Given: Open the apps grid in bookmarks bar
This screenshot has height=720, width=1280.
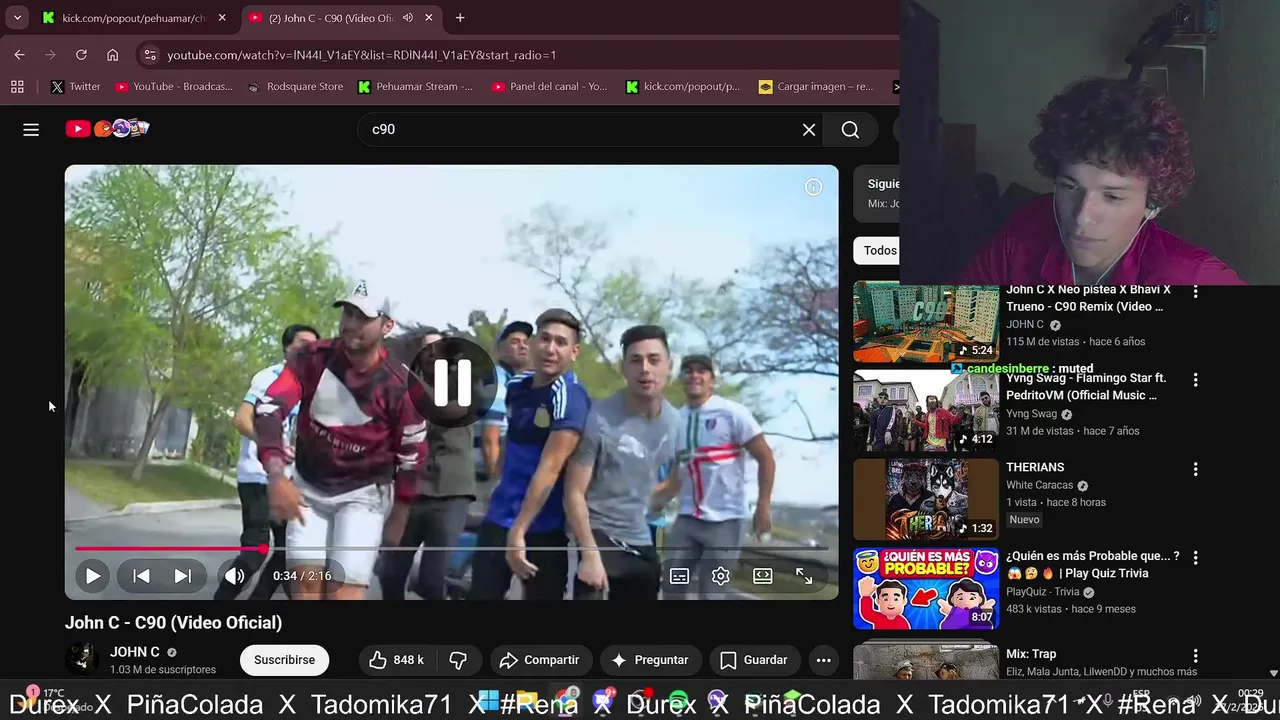Looking at the screenshot, I should click(17, 87).
